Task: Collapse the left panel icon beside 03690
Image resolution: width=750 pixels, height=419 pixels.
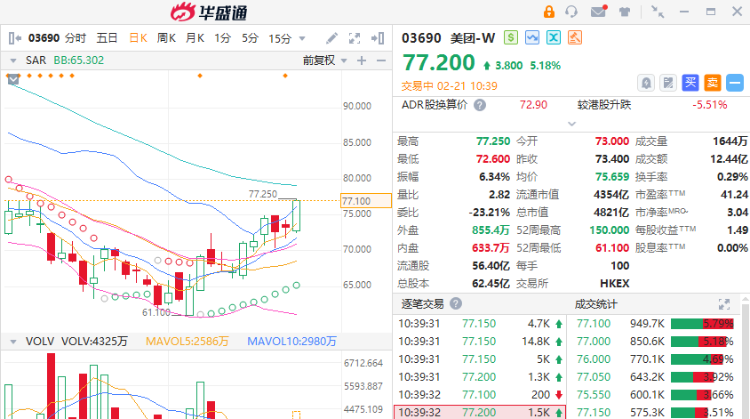Action: point(15,38)
